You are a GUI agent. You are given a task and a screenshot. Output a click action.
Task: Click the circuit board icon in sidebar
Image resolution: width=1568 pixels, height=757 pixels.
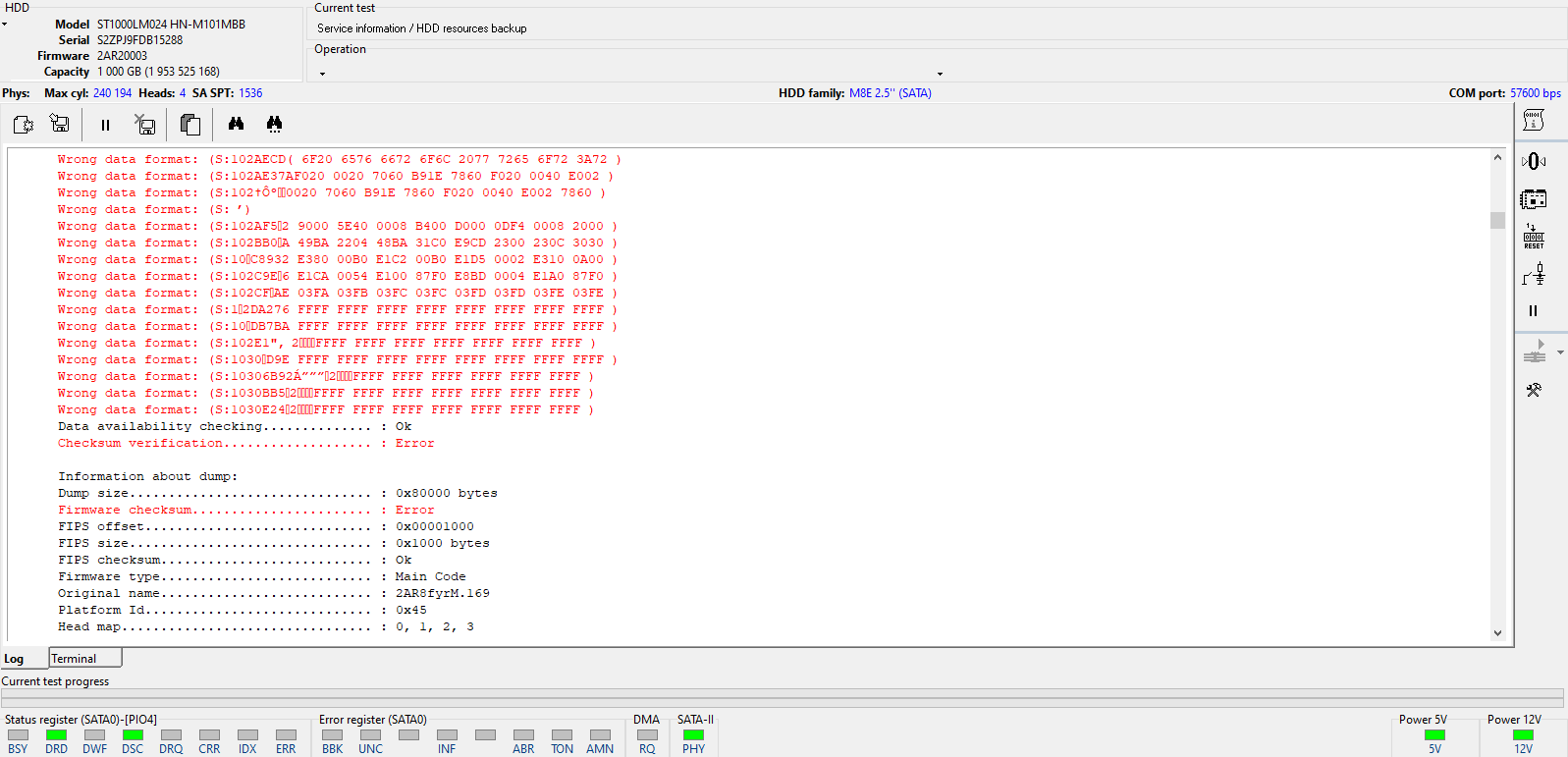pos(1534,199)
